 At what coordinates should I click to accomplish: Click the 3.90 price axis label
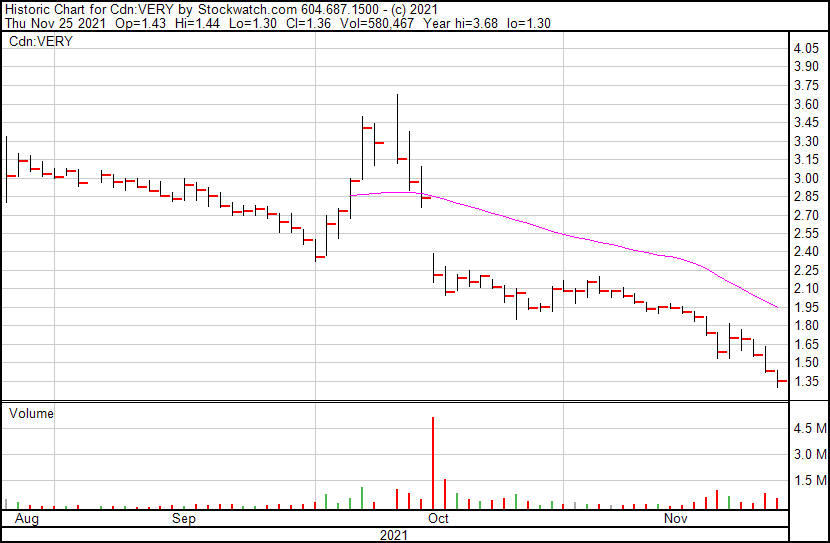click(806, 67)
